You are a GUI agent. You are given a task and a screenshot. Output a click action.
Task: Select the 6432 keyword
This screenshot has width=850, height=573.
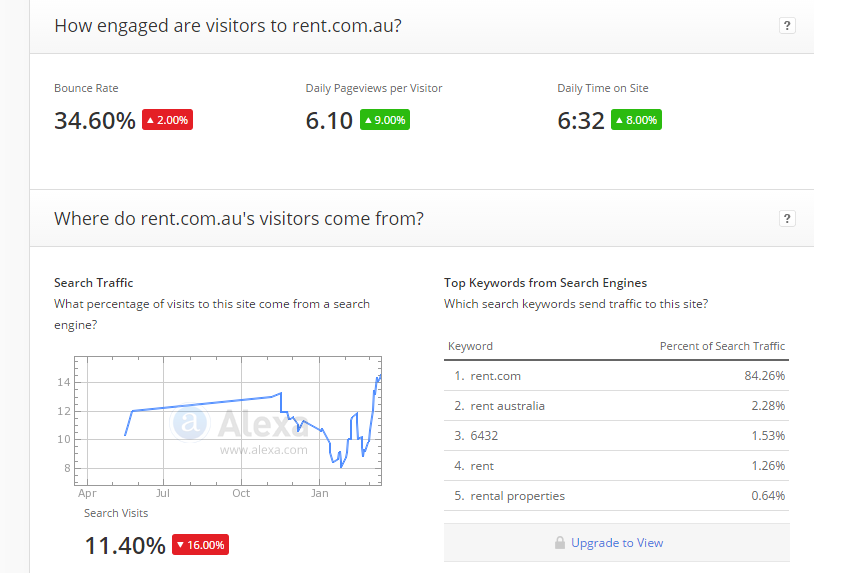[484, 435]
